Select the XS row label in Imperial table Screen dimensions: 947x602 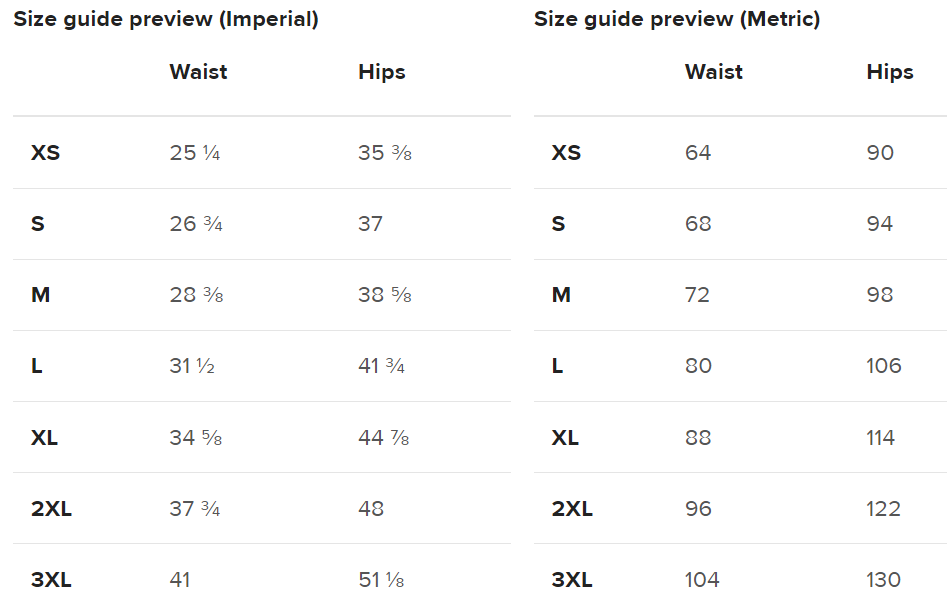pos(46,153)
